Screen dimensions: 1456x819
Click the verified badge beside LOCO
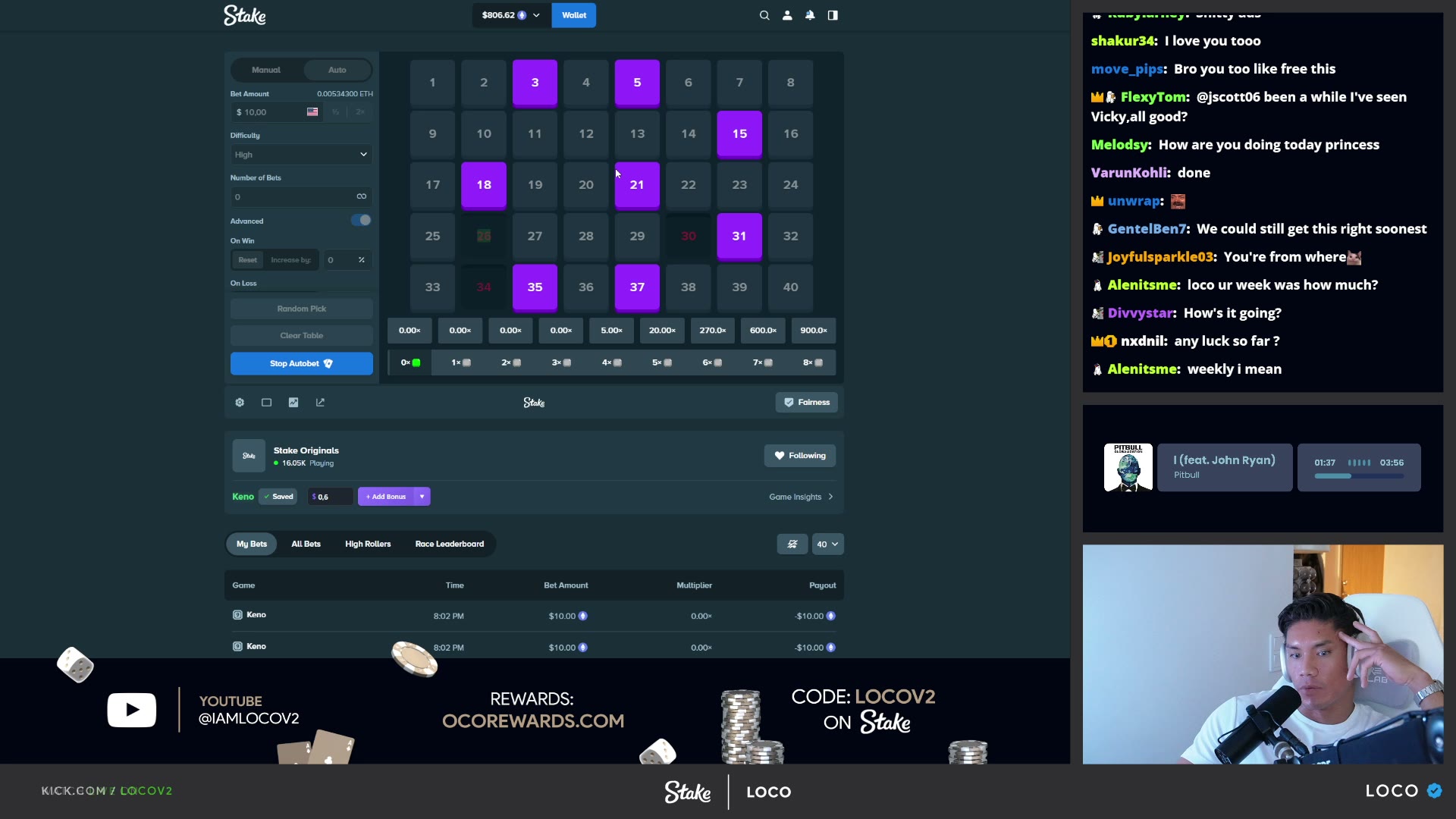(x=1434, y=791)
